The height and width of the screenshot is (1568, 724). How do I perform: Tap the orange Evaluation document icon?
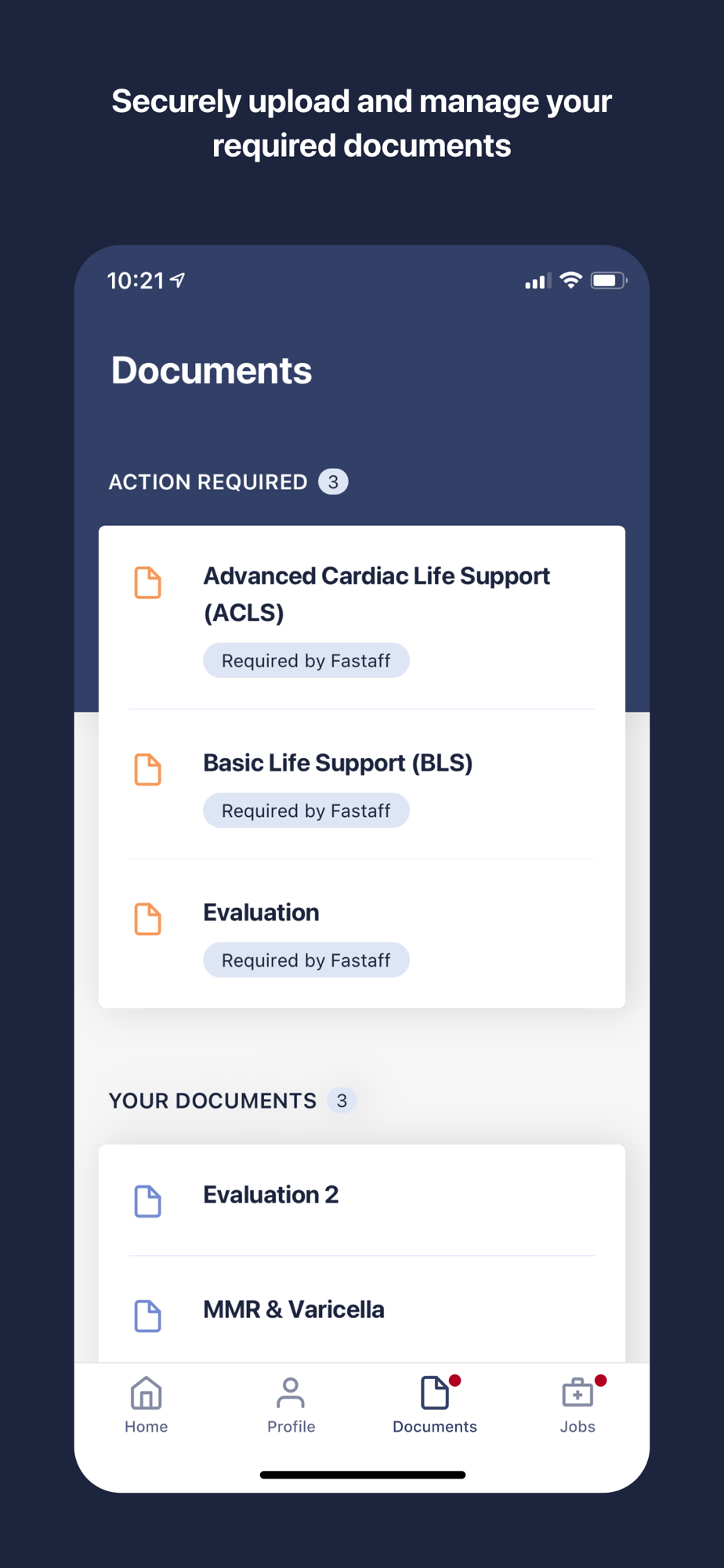coord(147,919)
